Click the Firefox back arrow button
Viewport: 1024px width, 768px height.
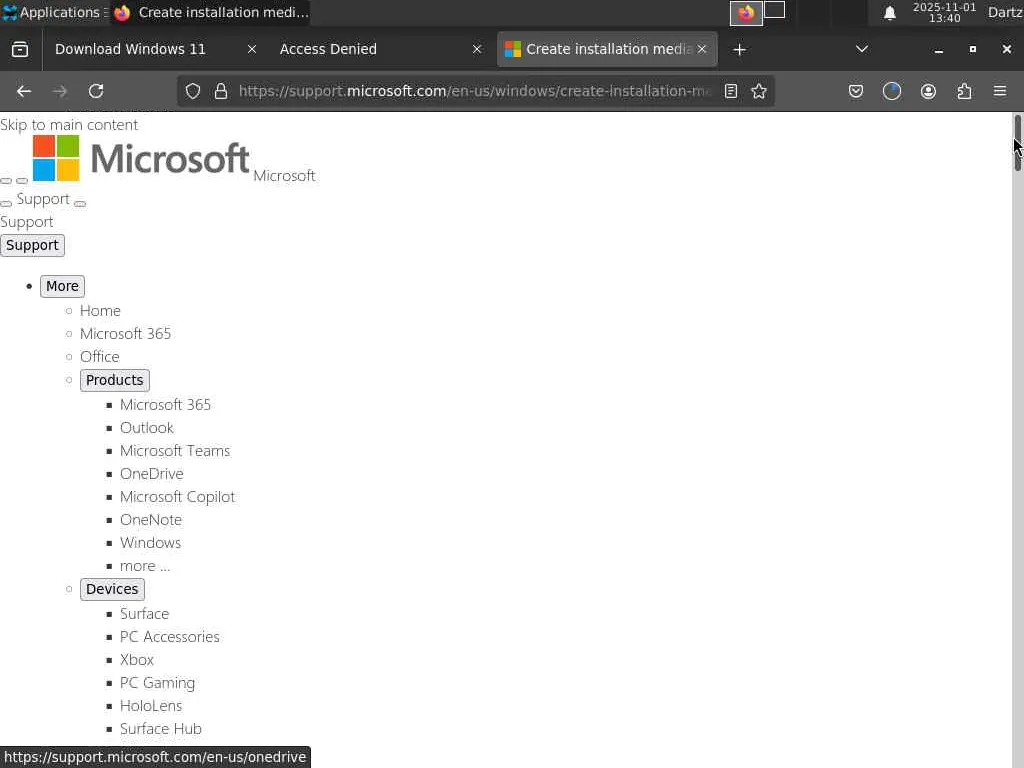[x=24, y=91]
